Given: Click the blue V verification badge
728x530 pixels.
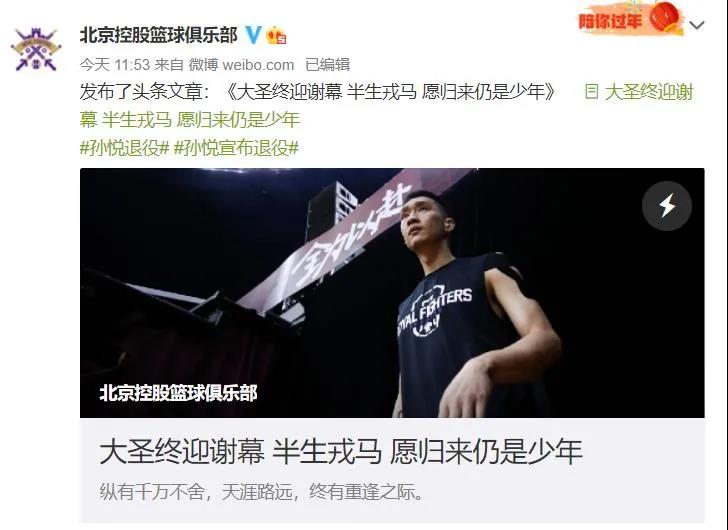Looking at the screenshot, I should pos(253,35).
